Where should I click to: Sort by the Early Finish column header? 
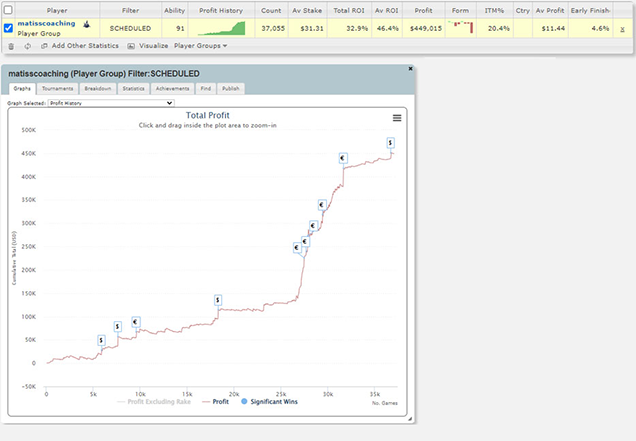point(591,10)
